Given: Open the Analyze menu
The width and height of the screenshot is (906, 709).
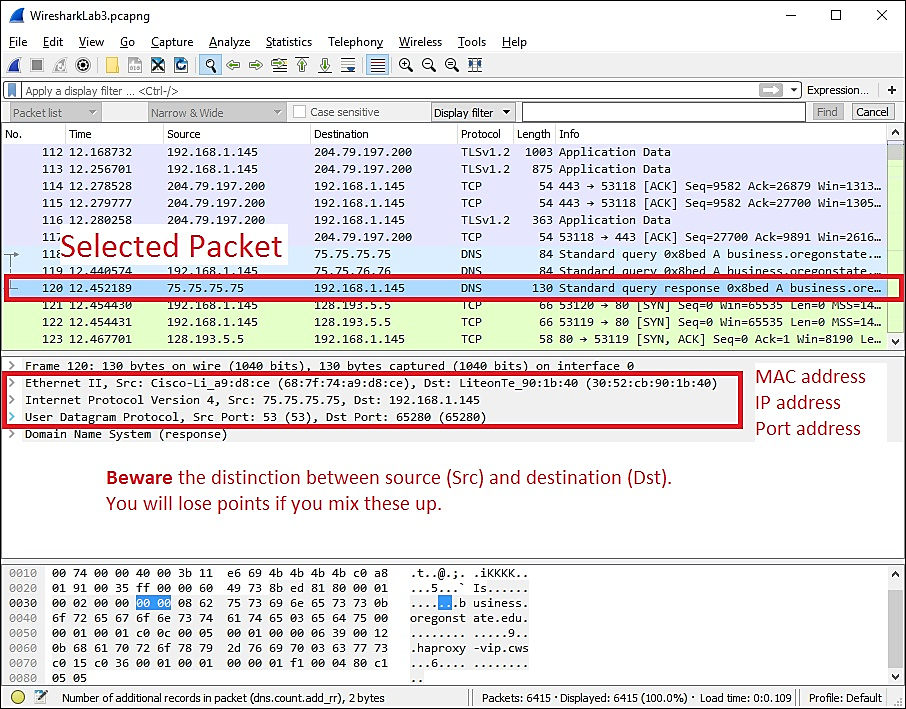Looking at the screenshot, I should coord(229,42).
